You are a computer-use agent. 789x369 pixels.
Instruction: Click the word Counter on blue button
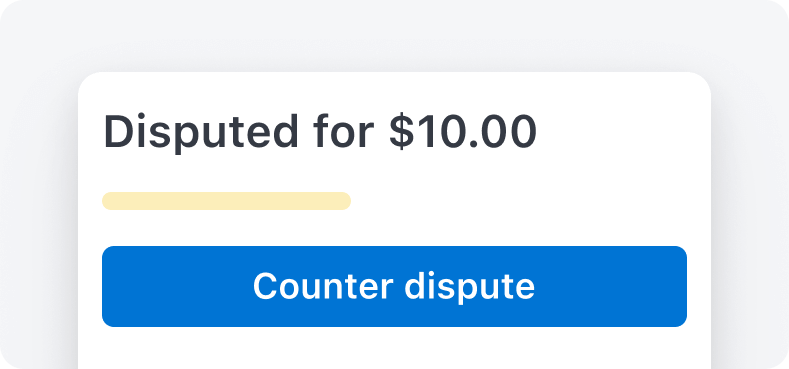323,285
